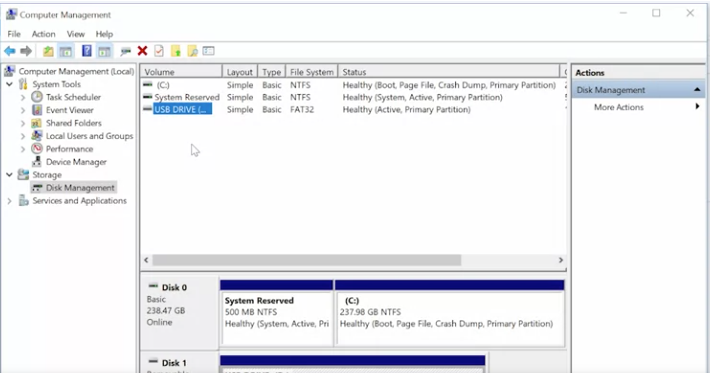The width and height of the screenshot is (710, 373).
Task: Click the Forward arrow toolbar button
Action: [26, 51]
